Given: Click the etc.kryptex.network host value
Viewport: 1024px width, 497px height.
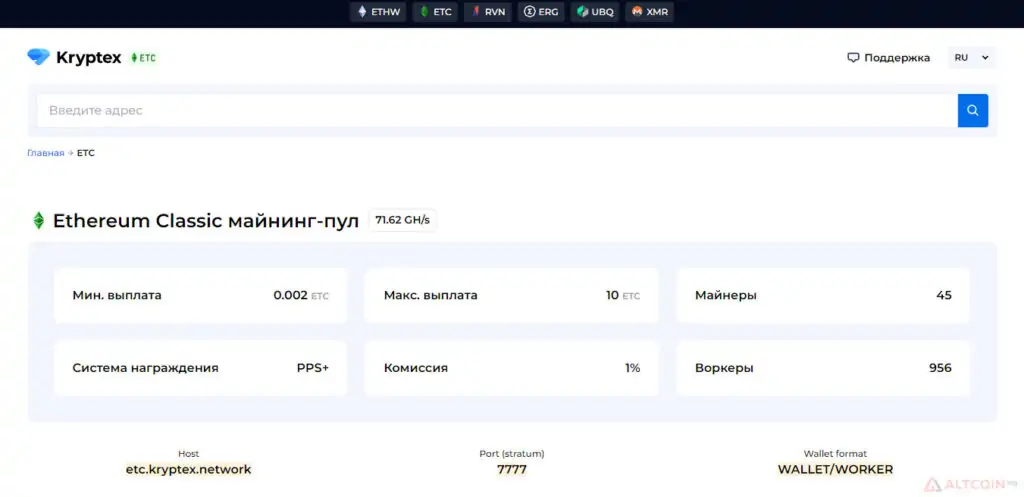Looking at the screenshot, I should 188,469.
